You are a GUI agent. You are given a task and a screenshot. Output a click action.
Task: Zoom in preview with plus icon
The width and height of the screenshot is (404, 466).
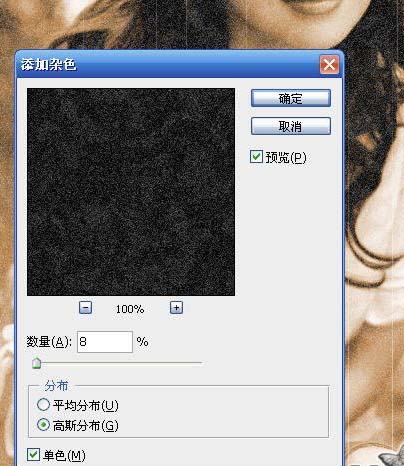tap(176, 308)
